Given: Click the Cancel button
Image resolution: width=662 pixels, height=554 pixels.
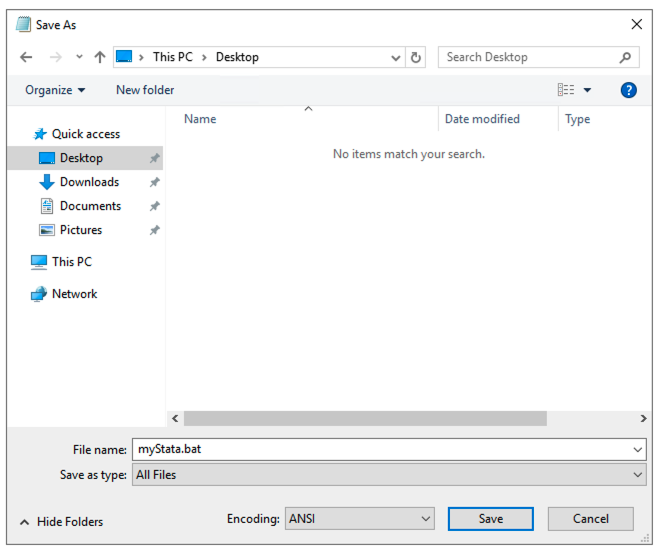Looking at the screenshot, I should click(590, 519).
